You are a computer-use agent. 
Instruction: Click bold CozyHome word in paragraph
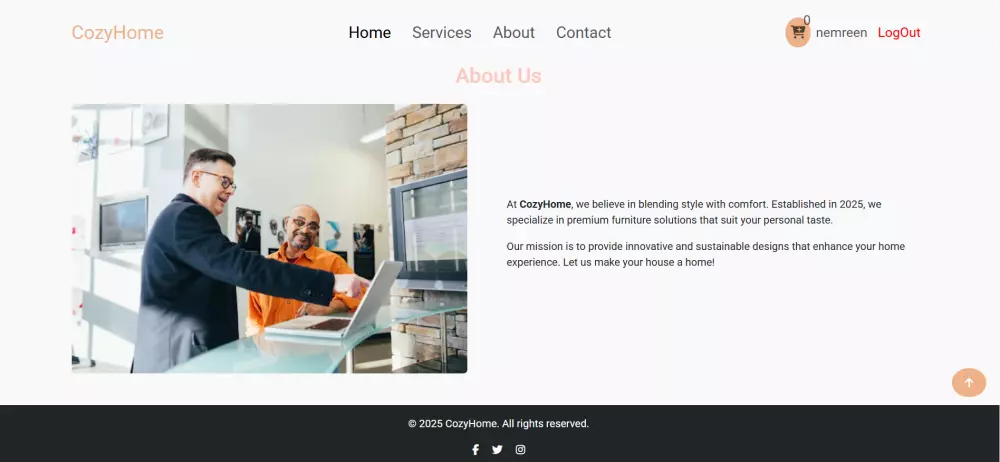tap(545, 204)
